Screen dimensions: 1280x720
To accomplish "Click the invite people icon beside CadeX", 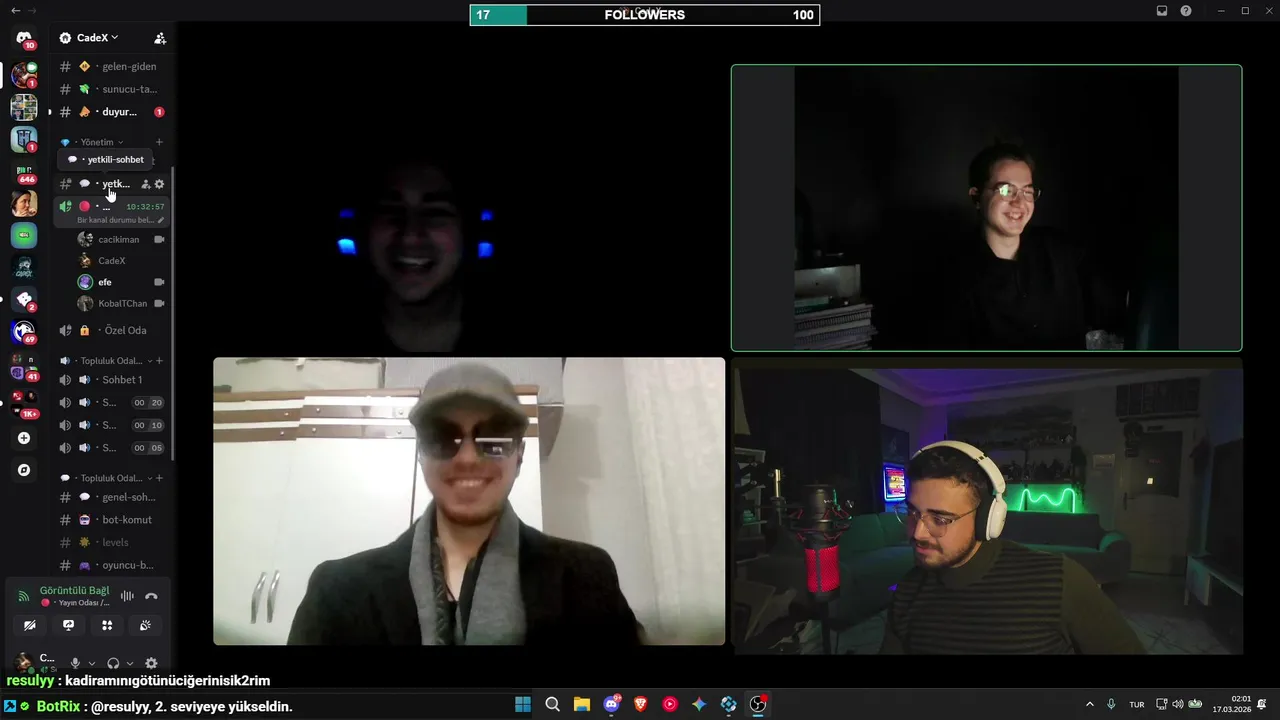I will tap(160, 38).
